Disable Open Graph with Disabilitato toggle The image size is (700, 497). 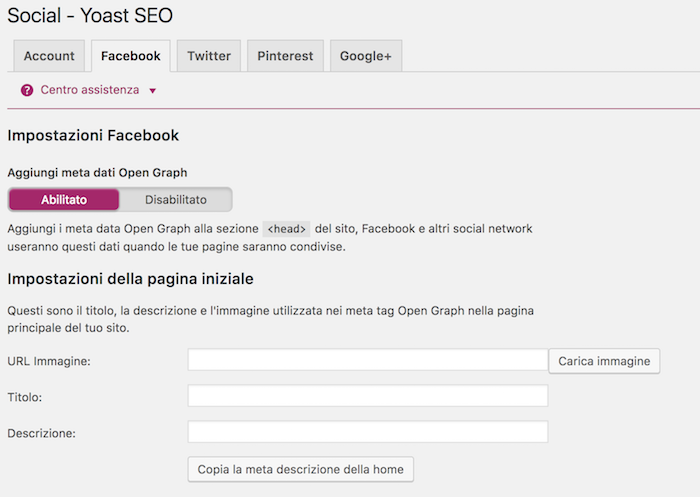[x=175, y=199]
